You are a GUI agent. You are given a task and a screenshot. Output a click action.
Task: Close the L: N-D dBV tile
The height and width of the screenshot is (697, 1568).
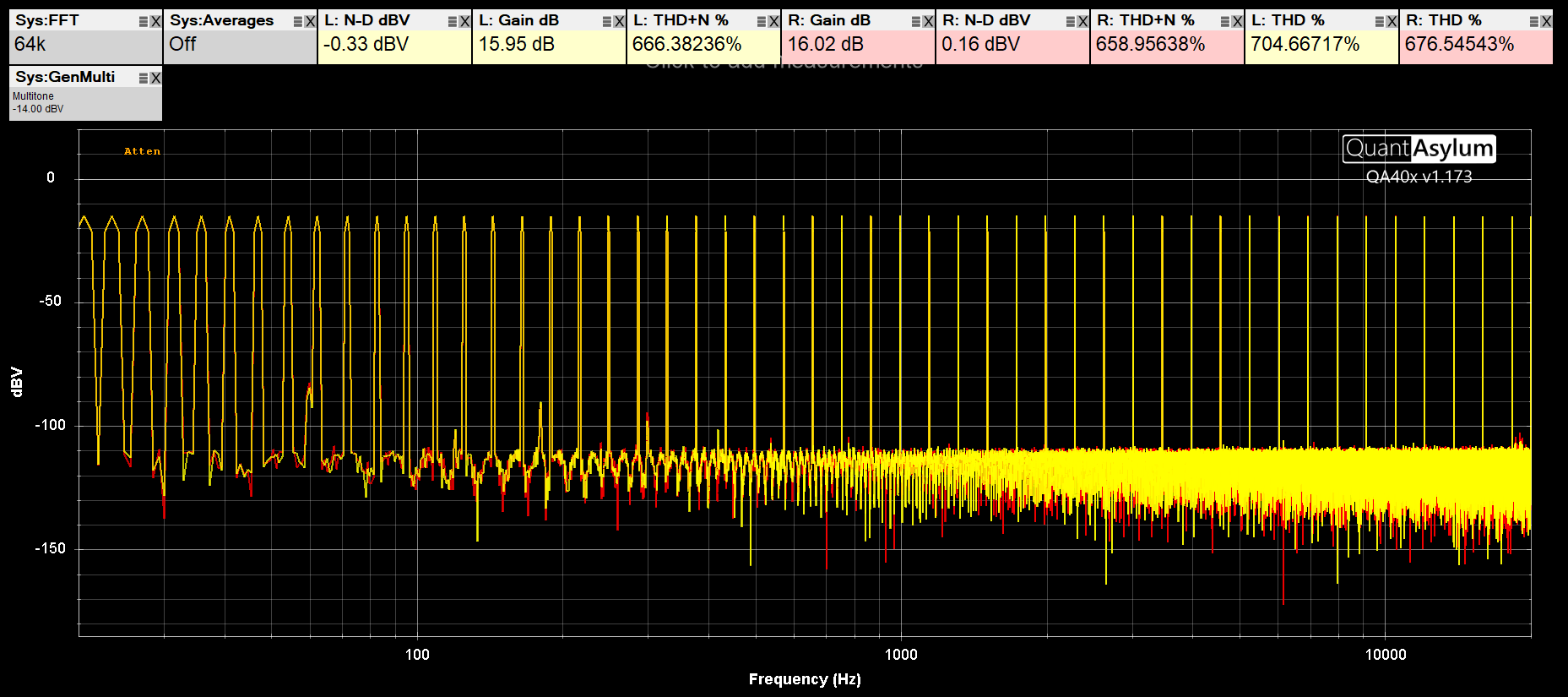pos(465,22)
